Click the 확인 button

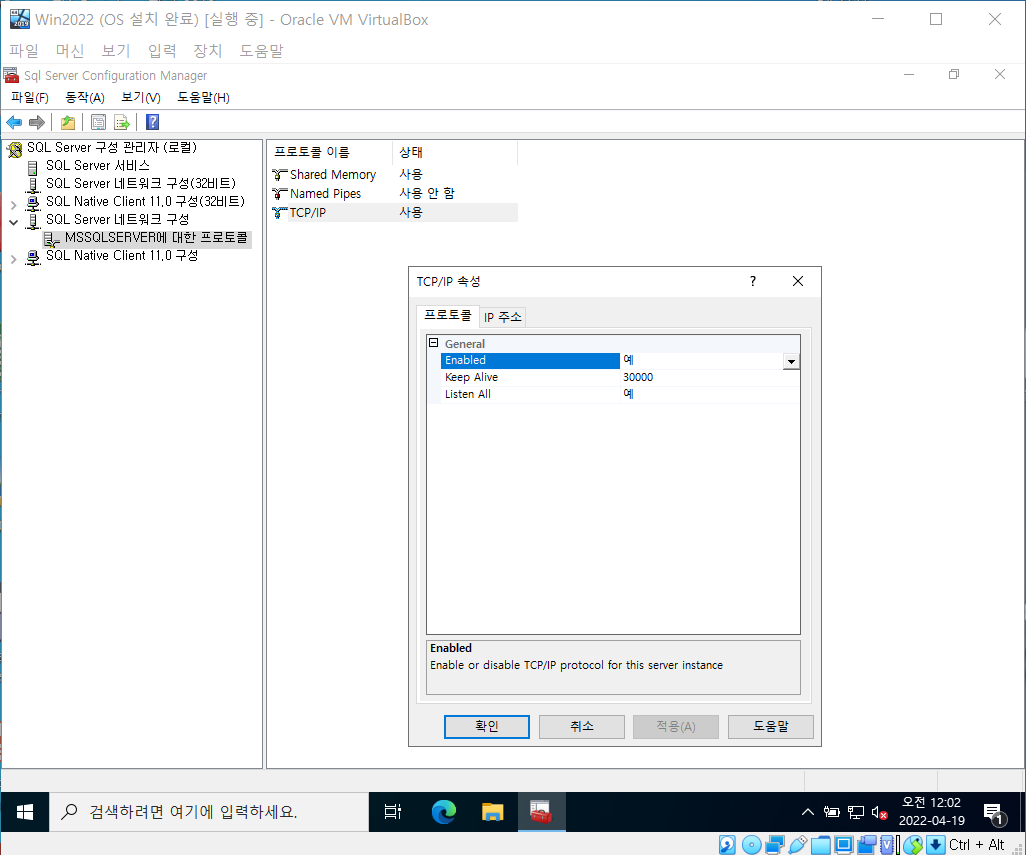pos(487,726)
